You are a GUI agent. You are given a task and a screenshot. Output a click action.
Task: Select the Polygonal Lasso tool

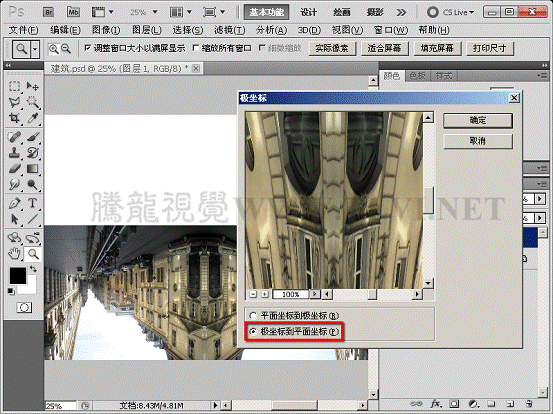coord(14,102)
